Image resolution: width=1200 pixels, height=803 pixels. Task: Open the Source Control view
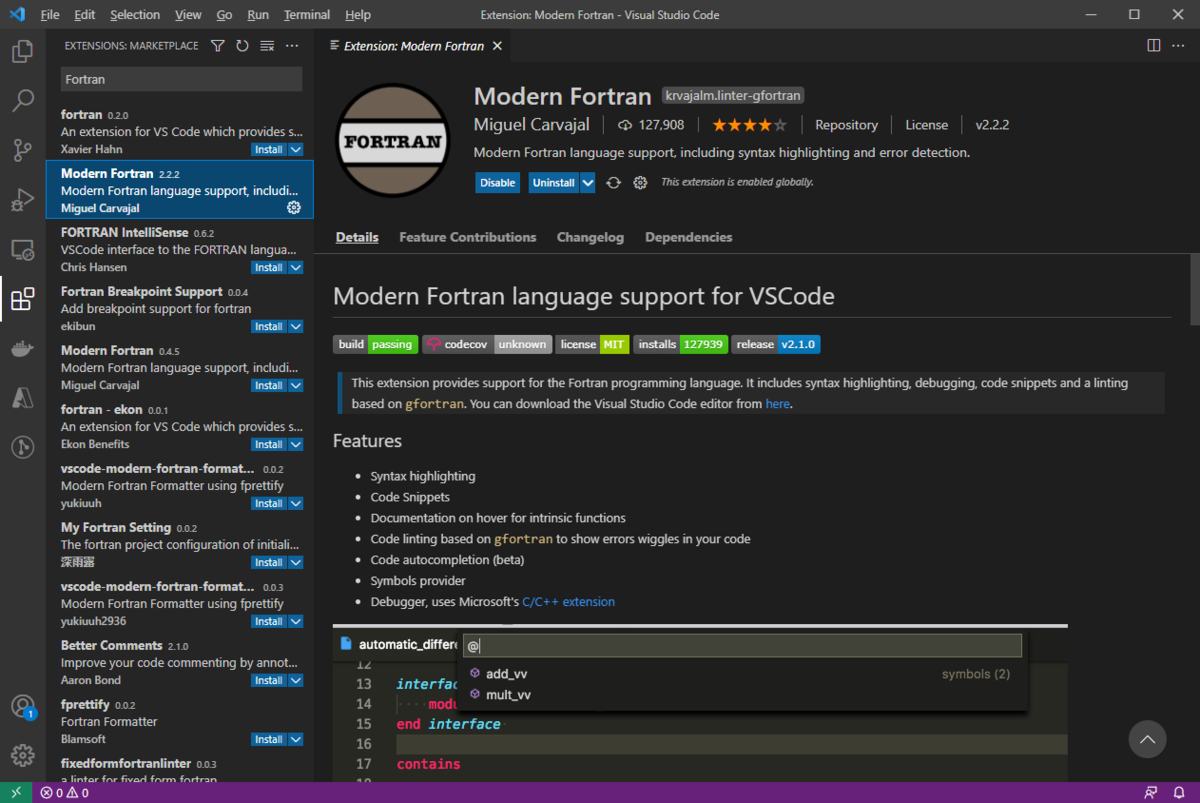pyautogui.click(x=22, y=150)
